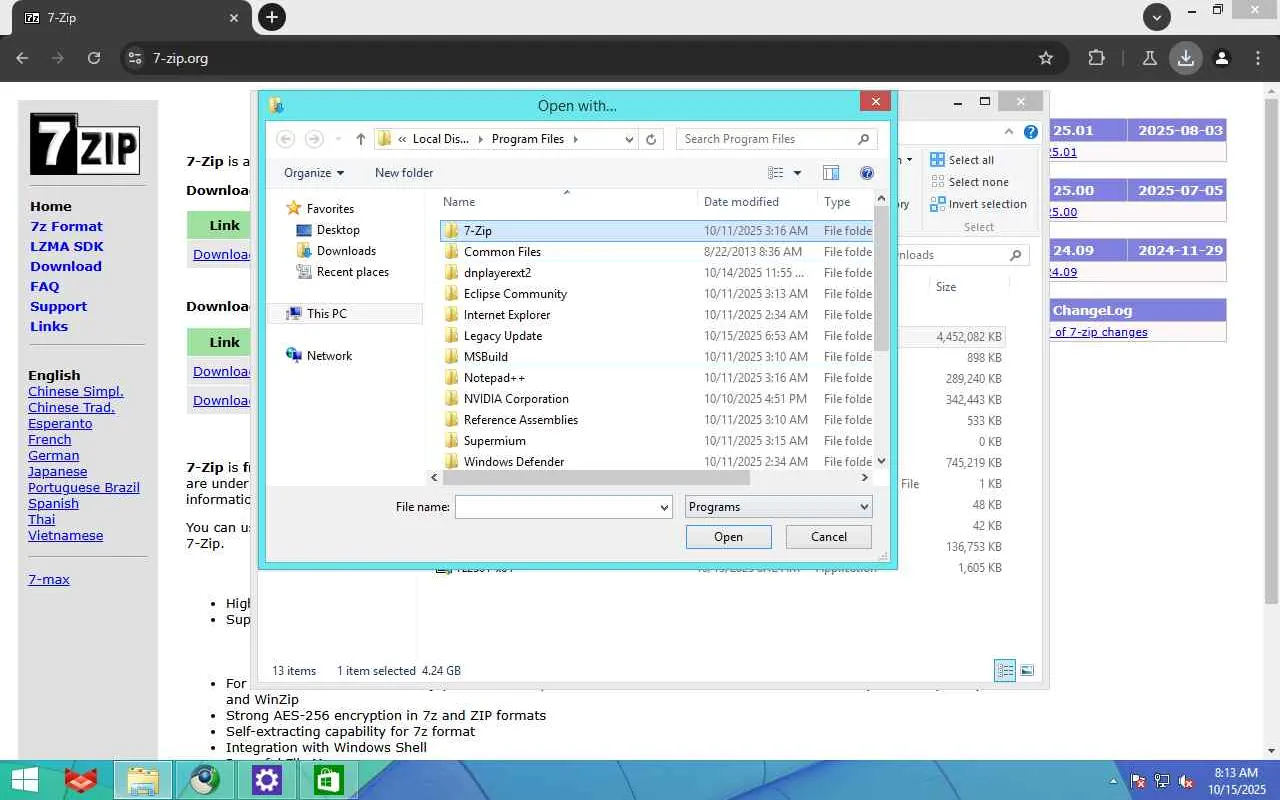Change the view layout icon in dialog
This screenshot has width=1280, height=800.
[x=775, y=173]
